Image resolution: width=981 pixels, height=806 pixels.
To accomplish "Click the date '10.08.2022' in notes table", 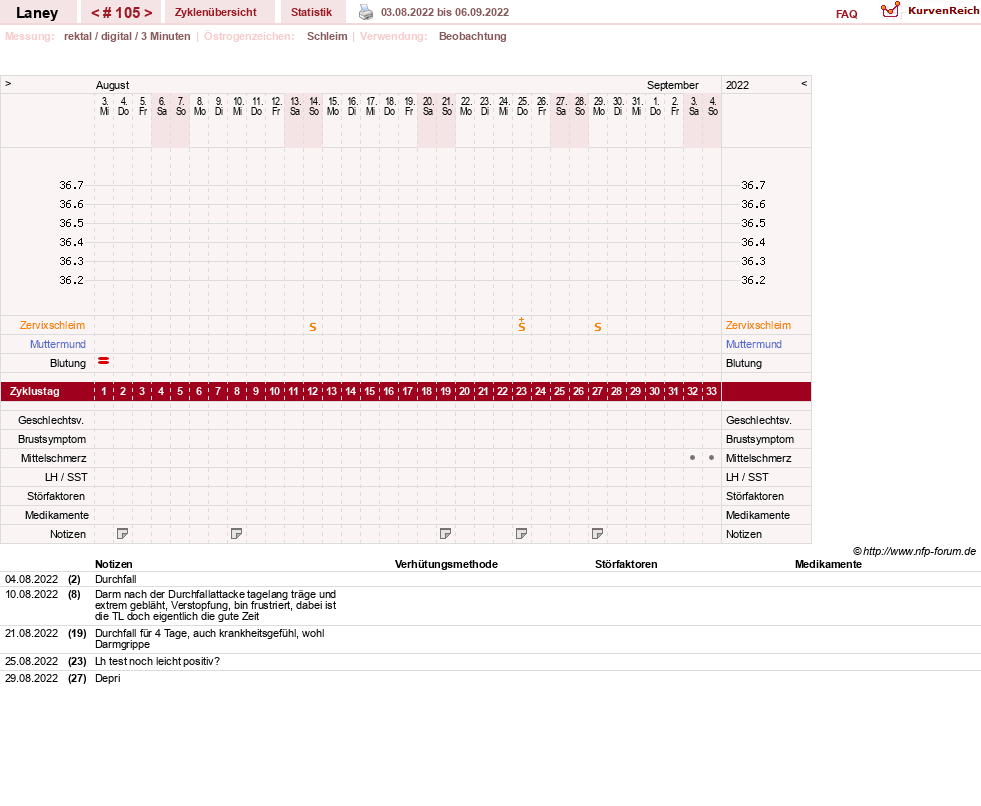I will pos(31,594).
